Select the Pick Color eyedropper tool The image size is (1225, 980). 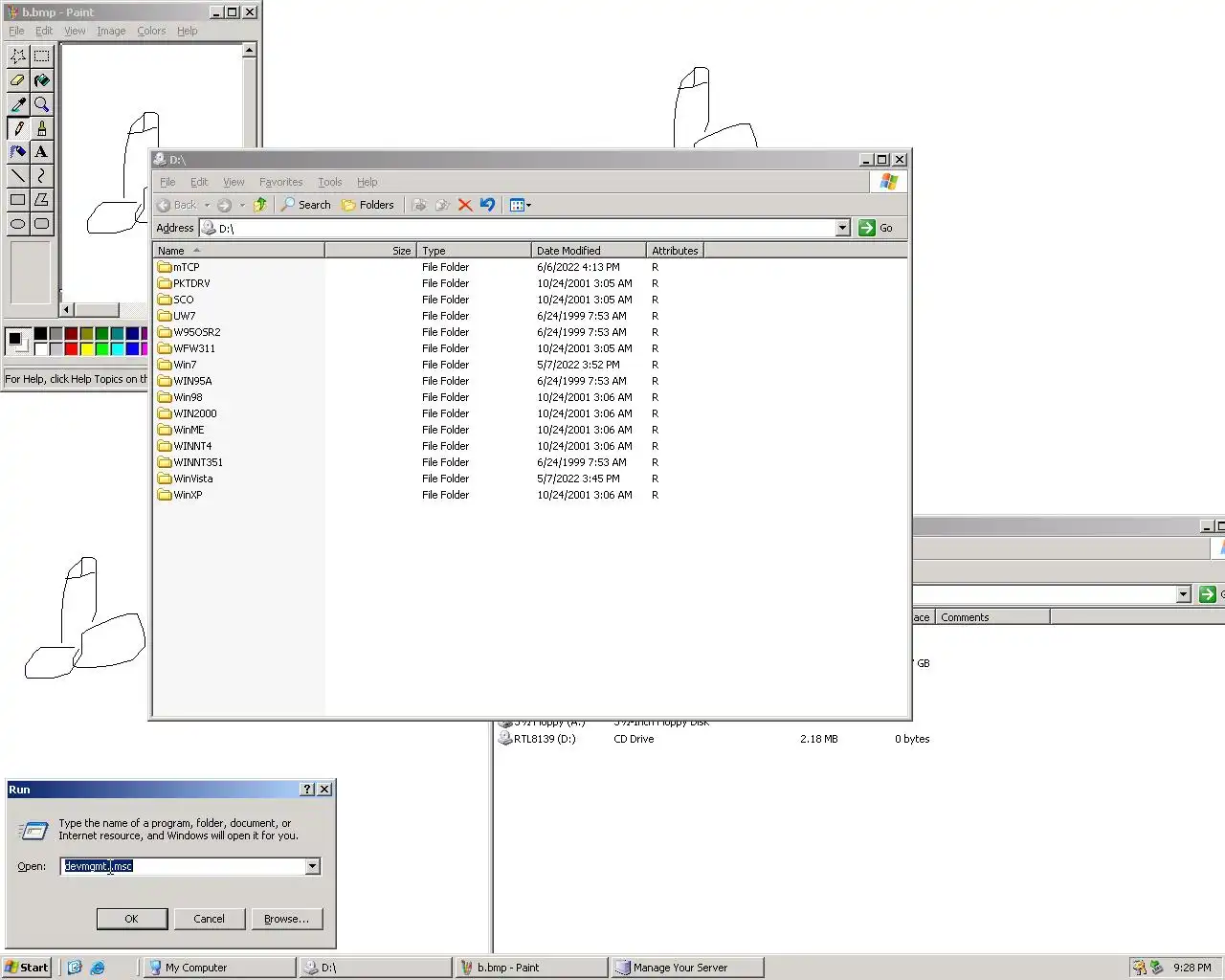pyautogui.click(x=18, y=104)
